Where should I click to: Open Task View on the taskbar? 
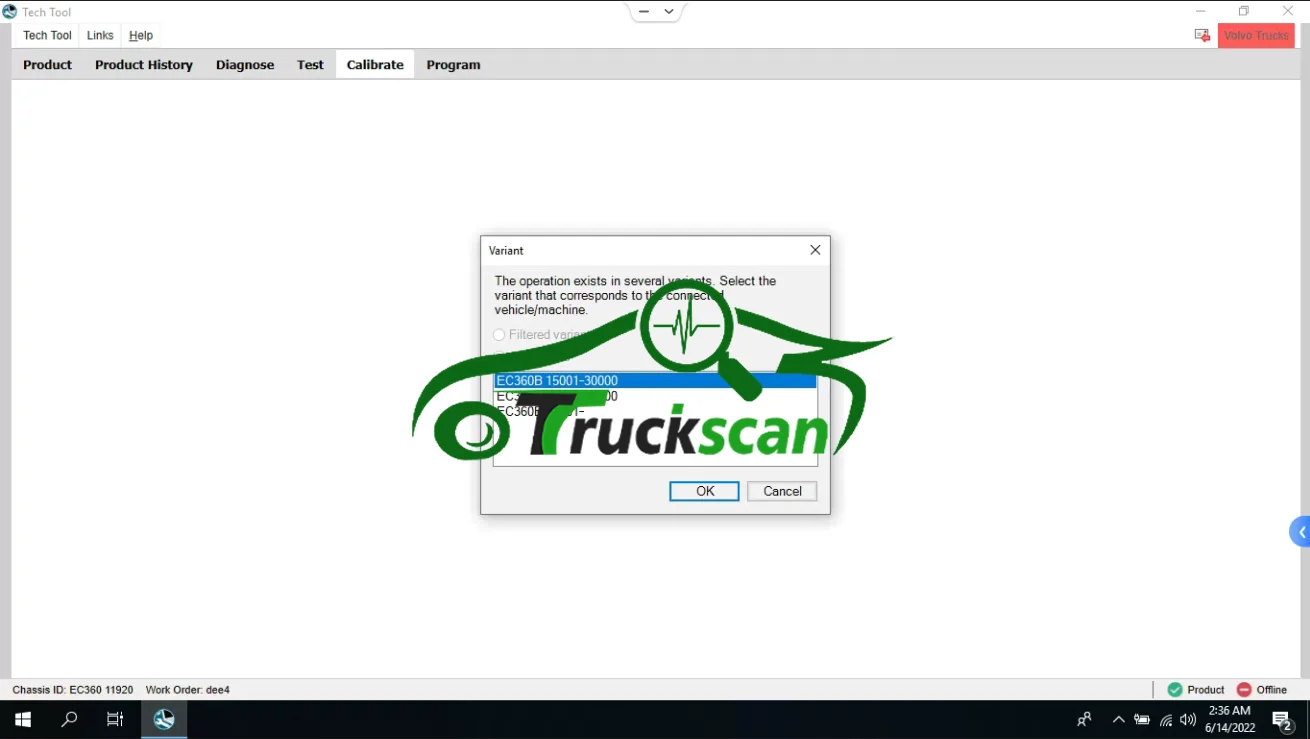[115, 719]
